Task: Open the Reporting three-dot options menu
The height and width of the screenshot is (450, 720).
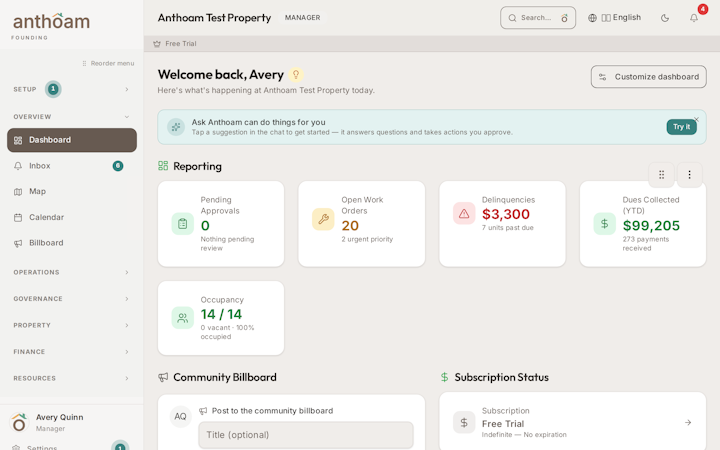Action: [x=689, y=174]
